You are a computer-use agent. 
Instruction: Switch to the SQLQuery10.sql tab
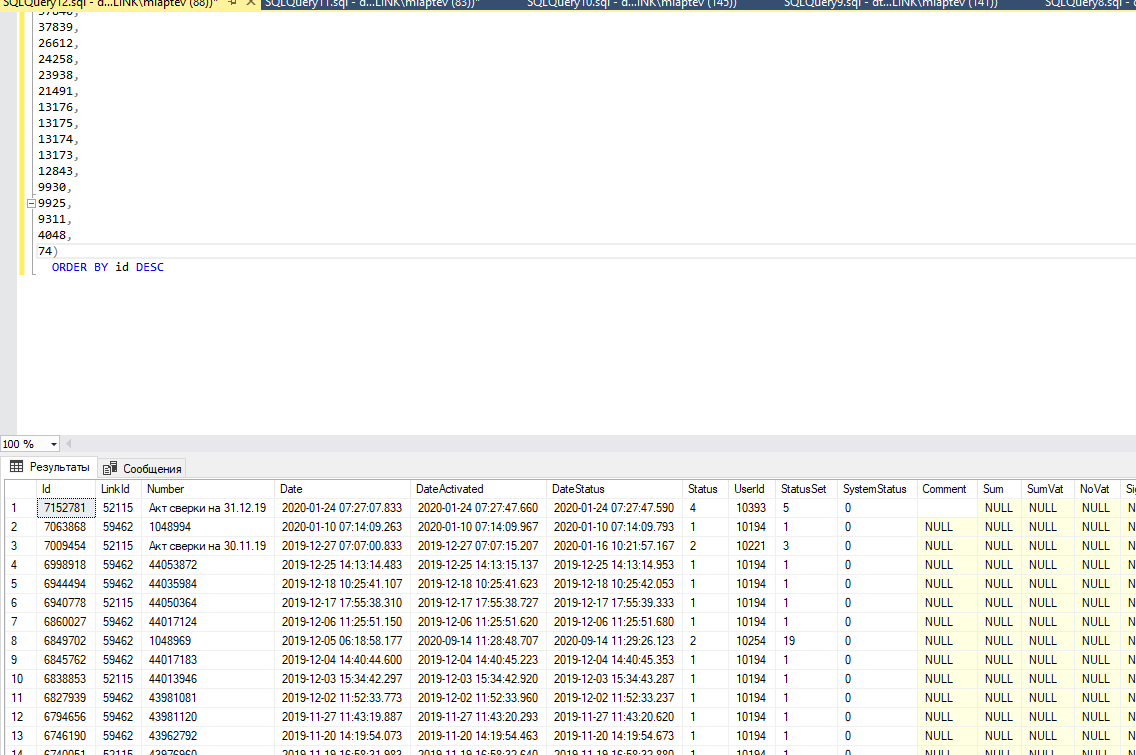tap(631, 4)
